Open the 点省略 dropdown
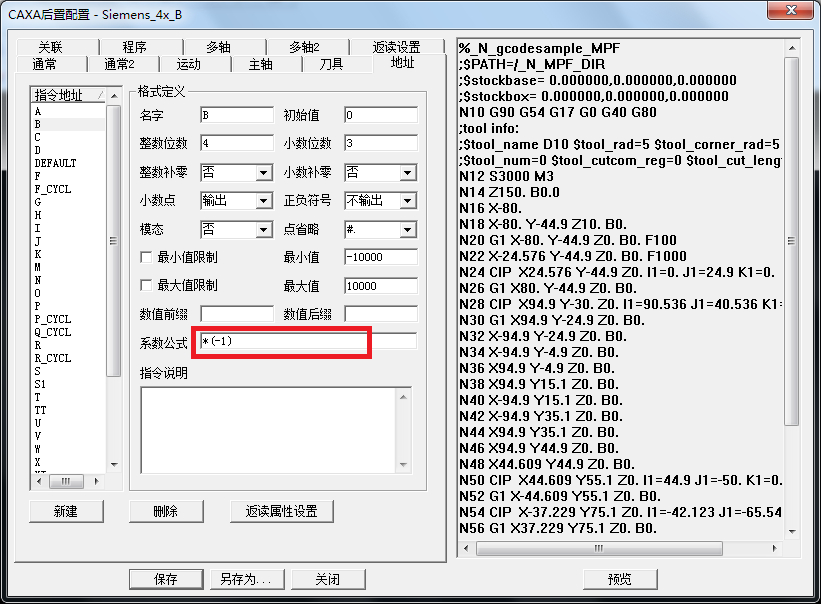Screen dimensions: 821x604 [408, 229]
